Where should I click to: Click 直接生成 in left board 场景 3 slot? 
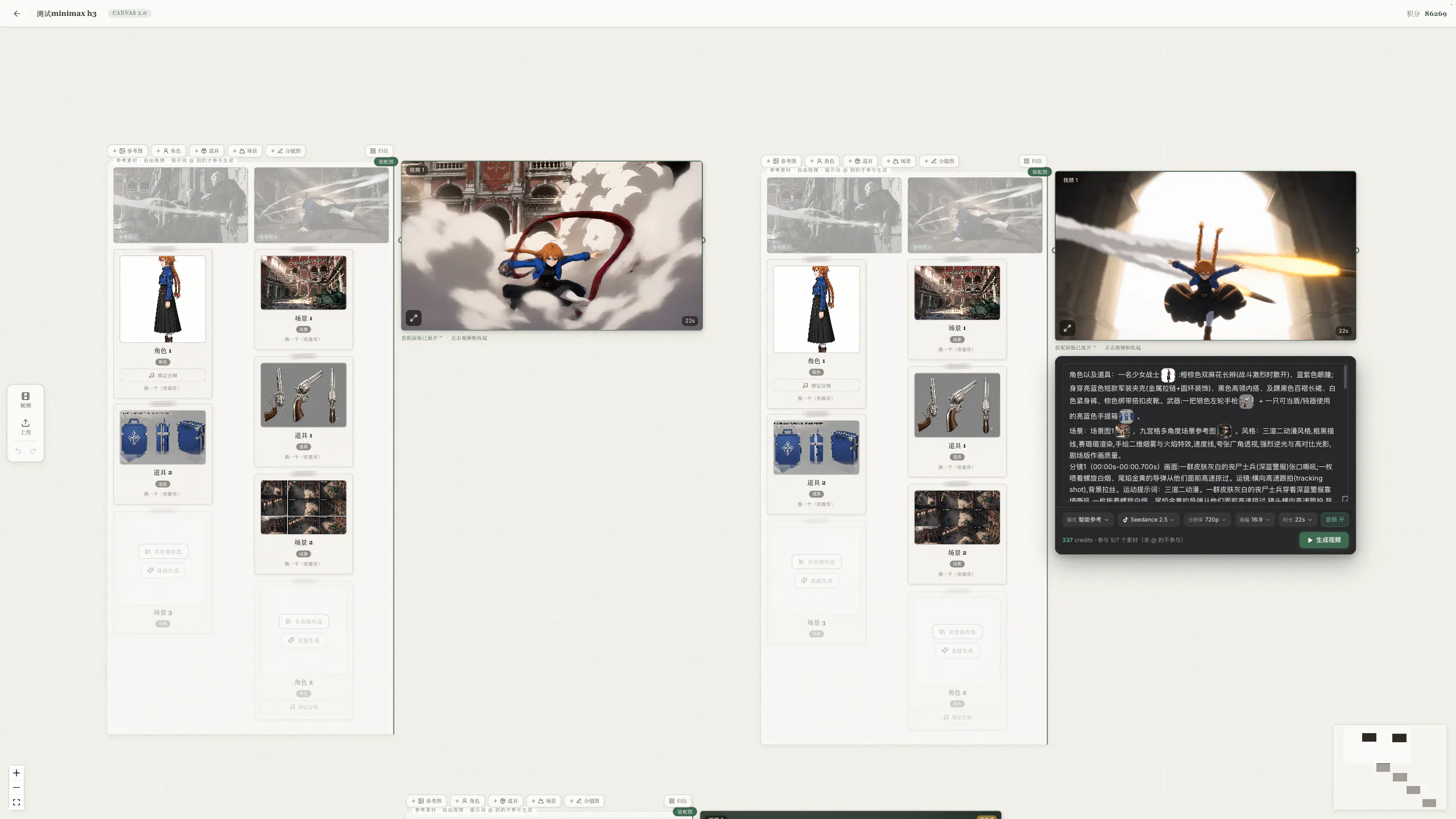click(x=163, y=570)
